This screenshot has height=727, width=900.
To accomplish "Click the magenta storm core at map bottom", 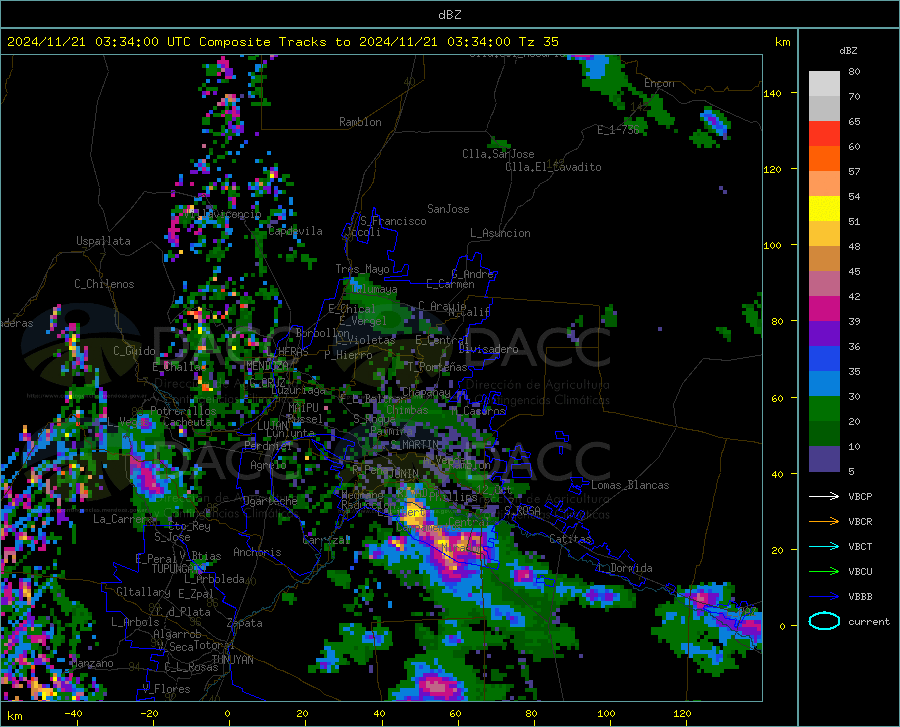I will click(436, 686).
